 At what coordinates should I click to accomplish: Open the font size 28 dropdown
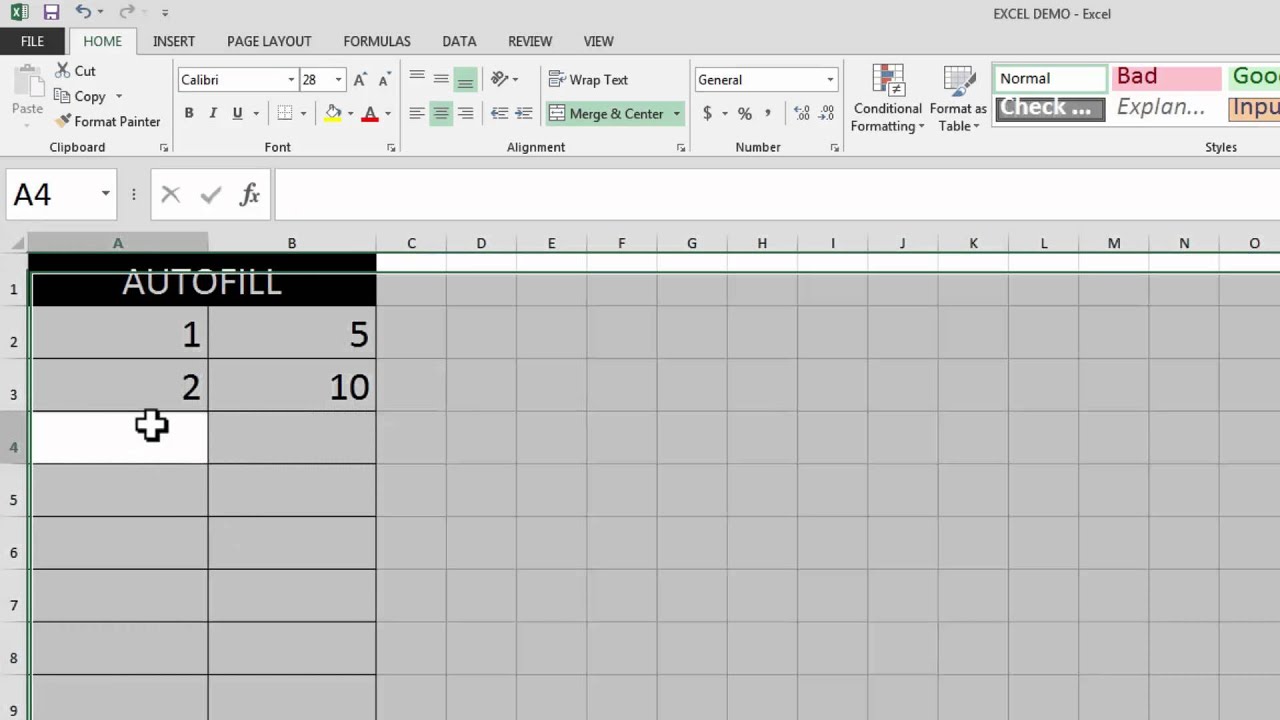[x=338, y=80]
